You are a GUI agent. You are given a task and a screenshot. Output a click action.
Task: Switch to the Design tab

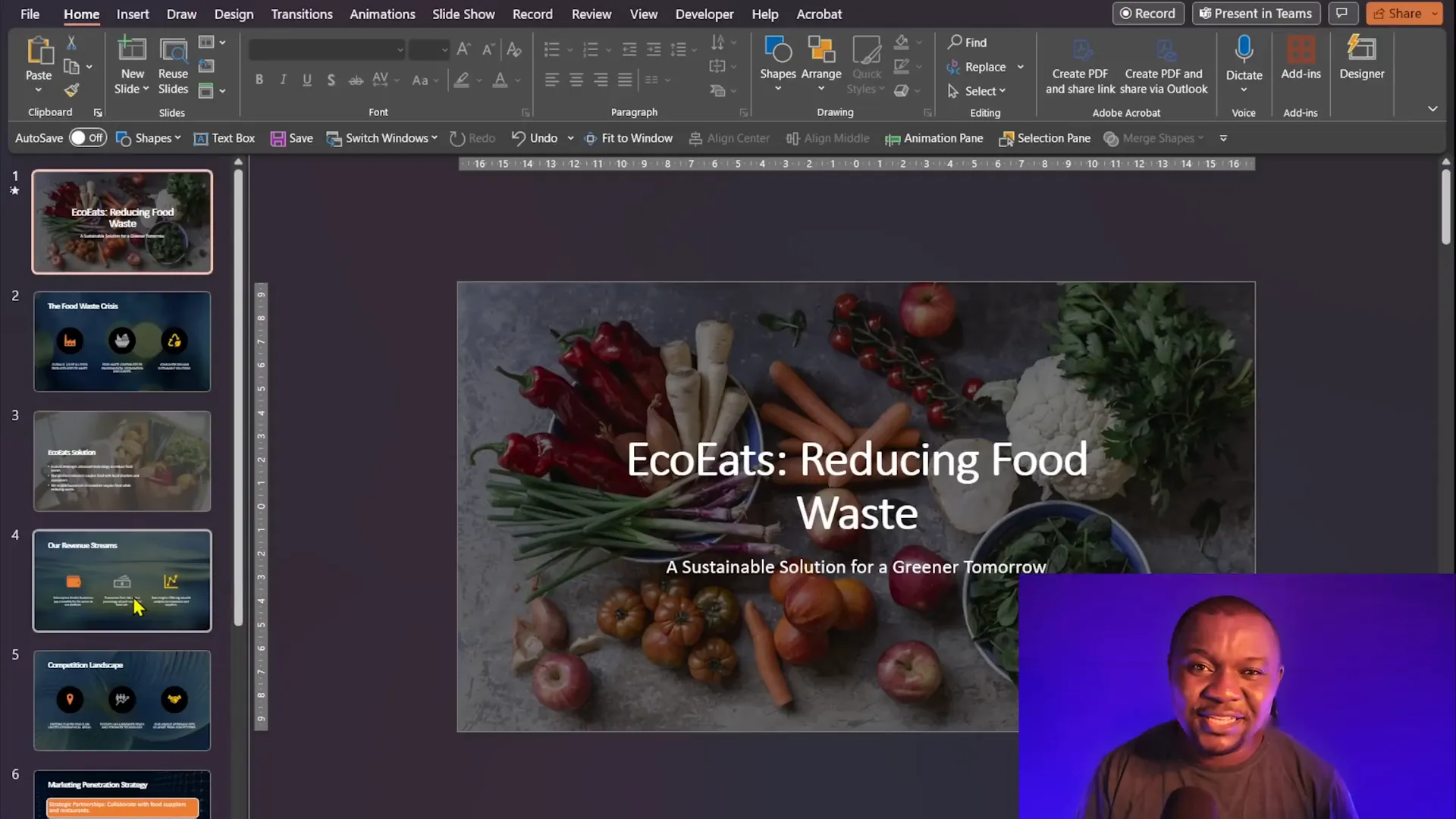pyautogui.click(x=234, y=14)
